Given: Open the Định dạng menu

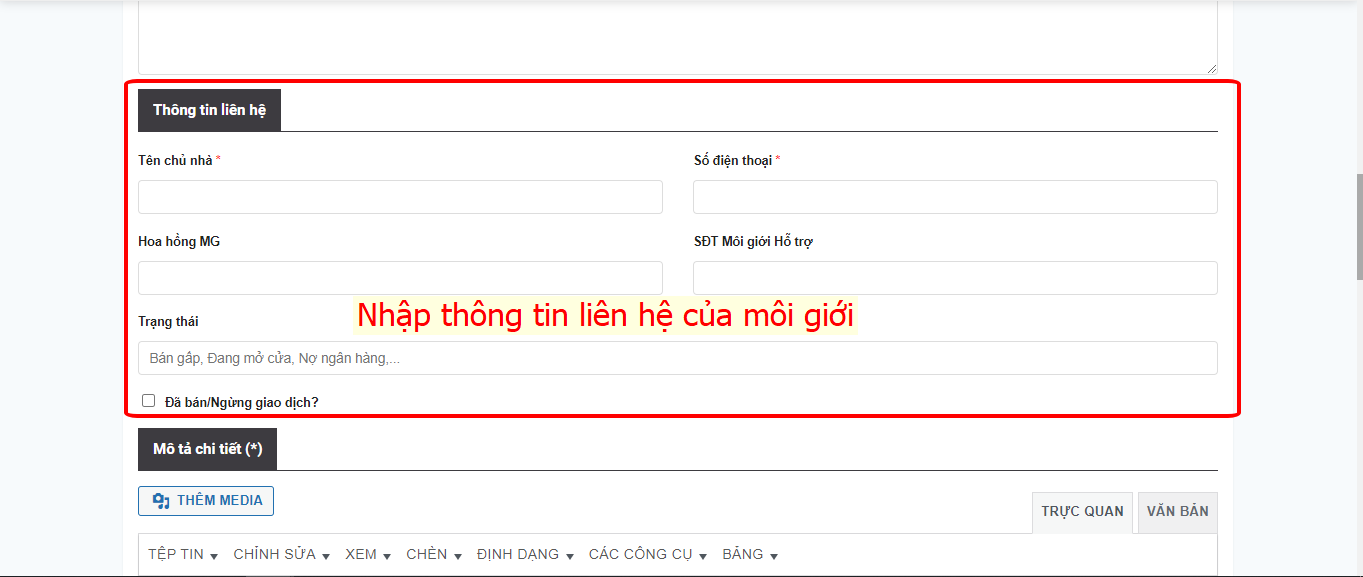Looking at the screenshot, I should (x=524, y=555).
